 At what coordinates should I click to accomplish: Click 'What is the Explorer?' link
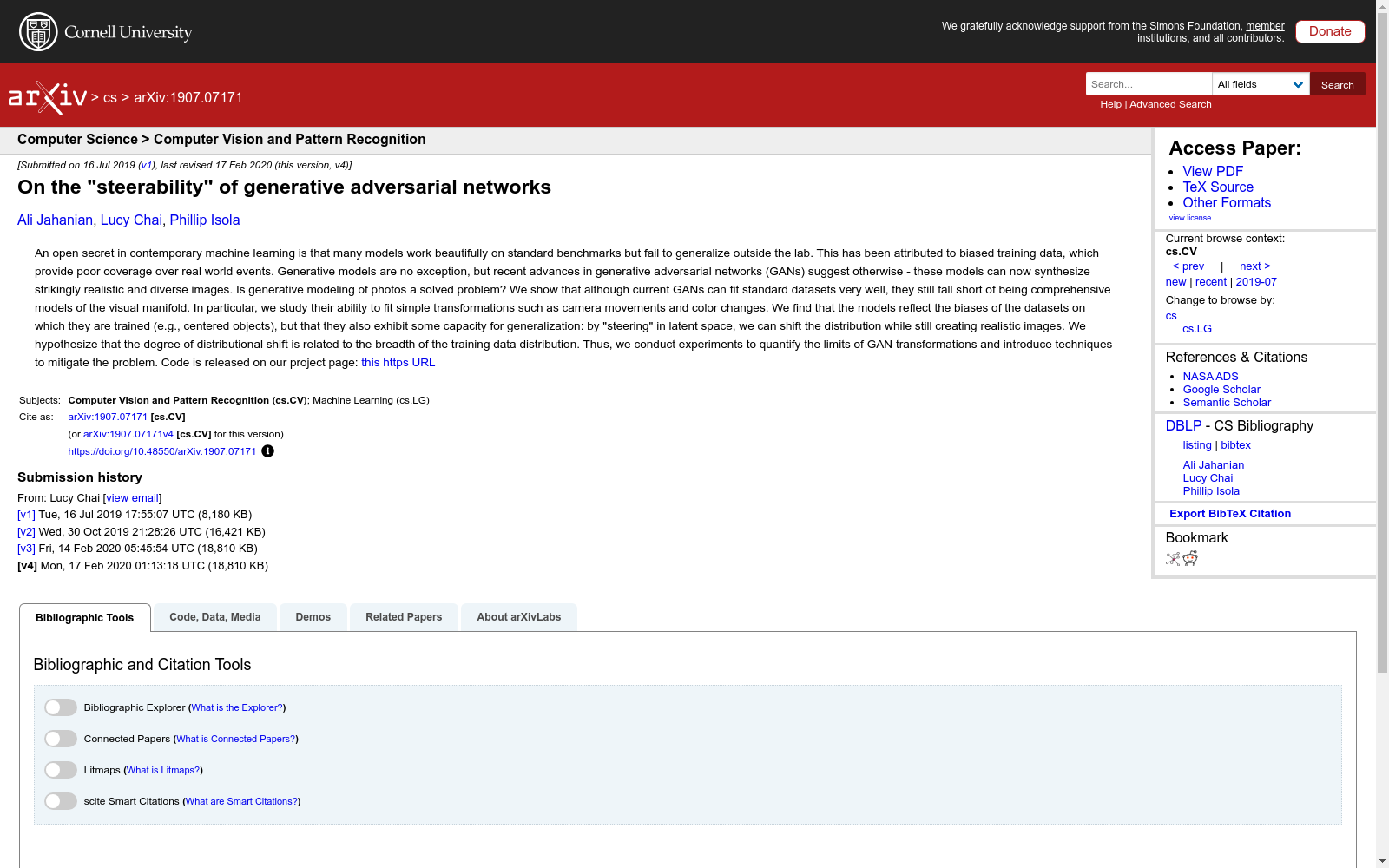tap(237, 708)
